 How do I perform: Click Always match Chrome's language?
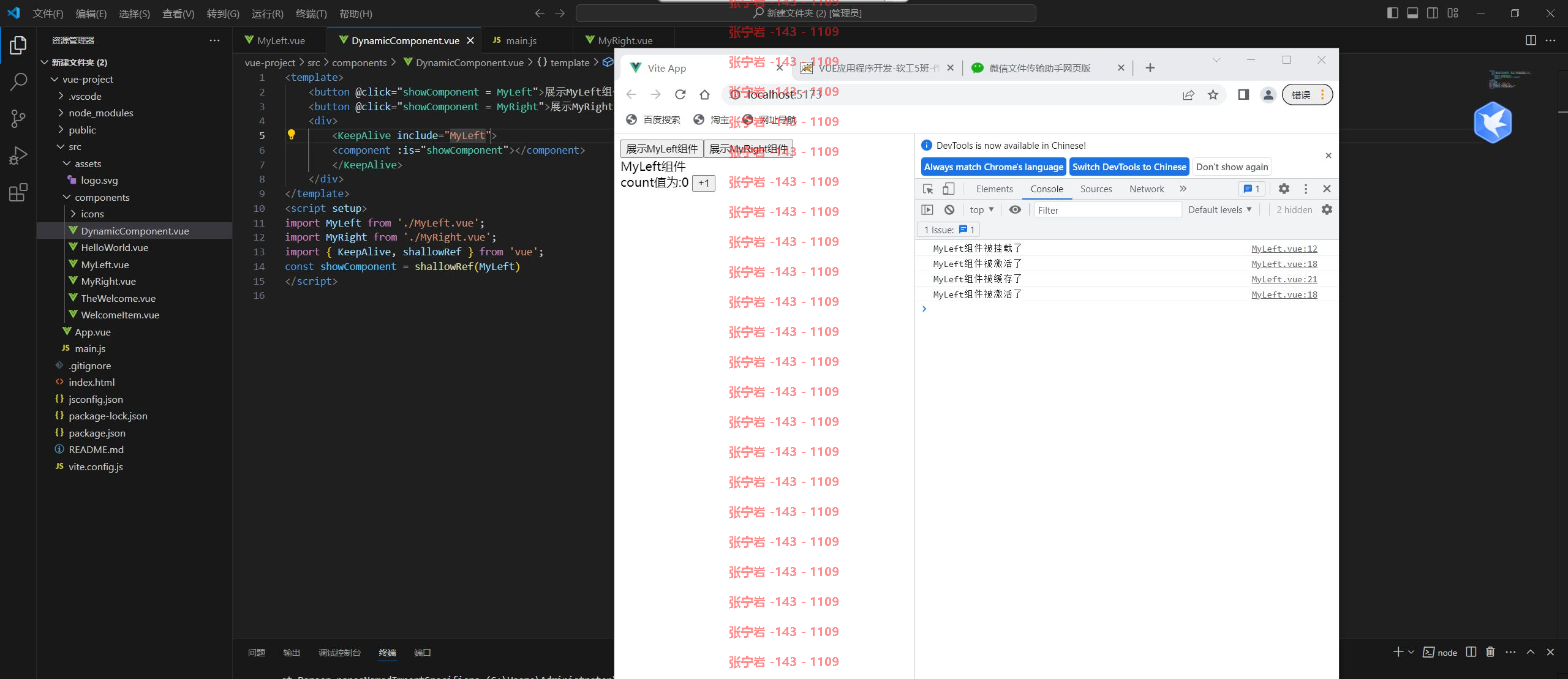pos(993,167)
